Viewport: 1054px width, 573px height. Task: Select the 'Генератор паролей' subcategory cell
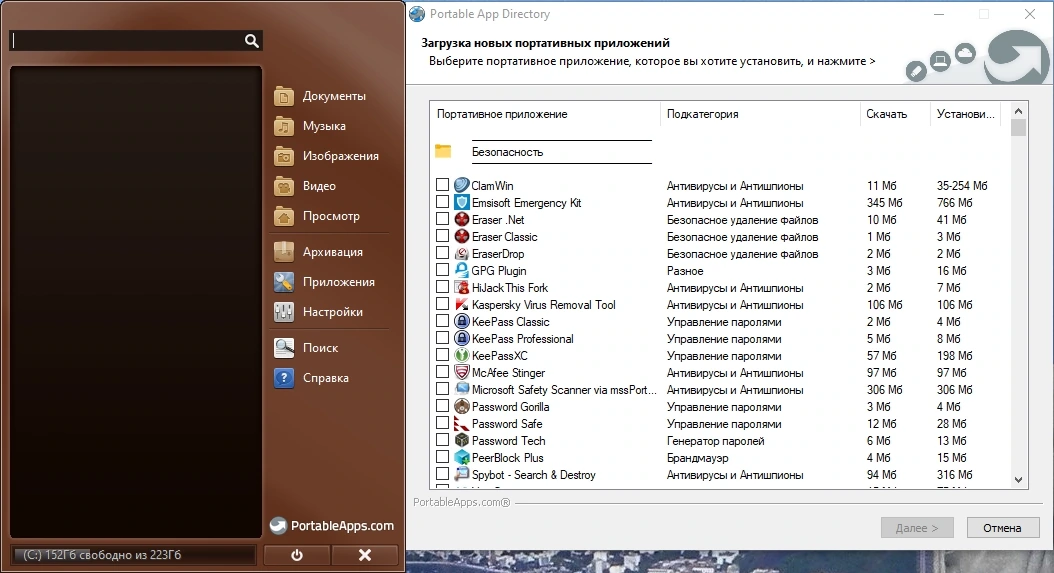click(x=715, y=441)
